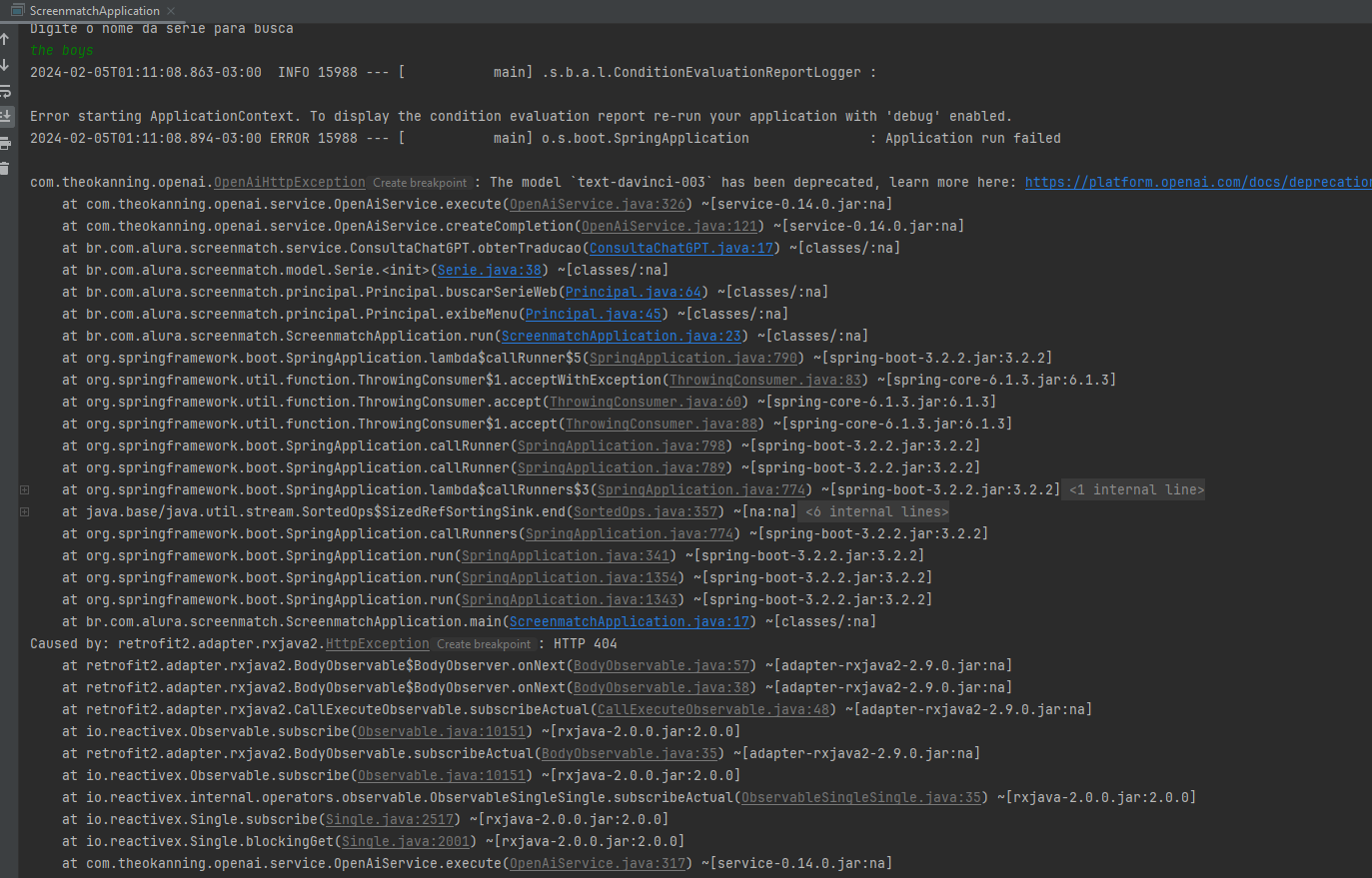Image resolution: width=1372 pixels, height=878 pixels.
Task: Click the '2024-02-05T01:11:08.894-03:00' ERROR timestamp
Action: pyautogui.click(x=146, y=138)
